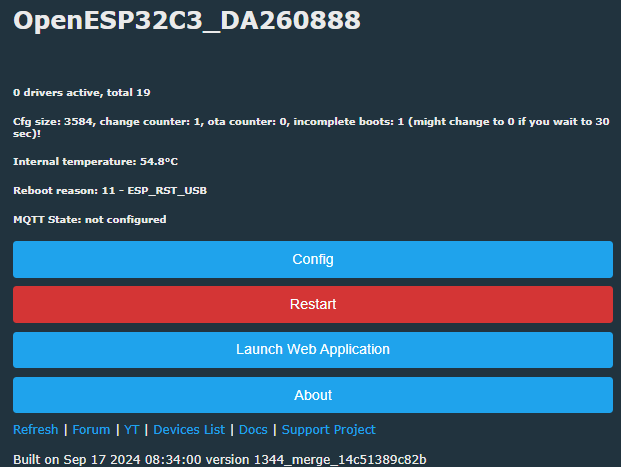The width and height of the screenshot is (621, 467).
Task: Click the '0 drivers active, total 19' line
Action: point(82,93)
